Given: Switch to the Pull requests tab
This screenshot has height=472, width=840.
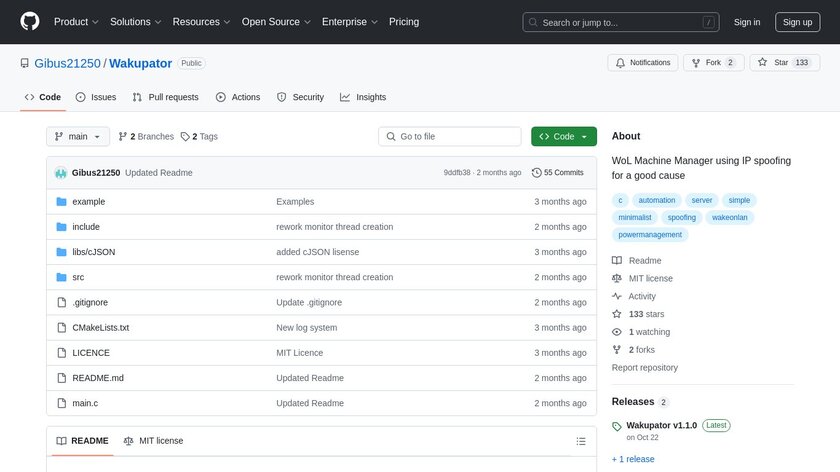Looking at the screenshot, I should coord(165,97).
